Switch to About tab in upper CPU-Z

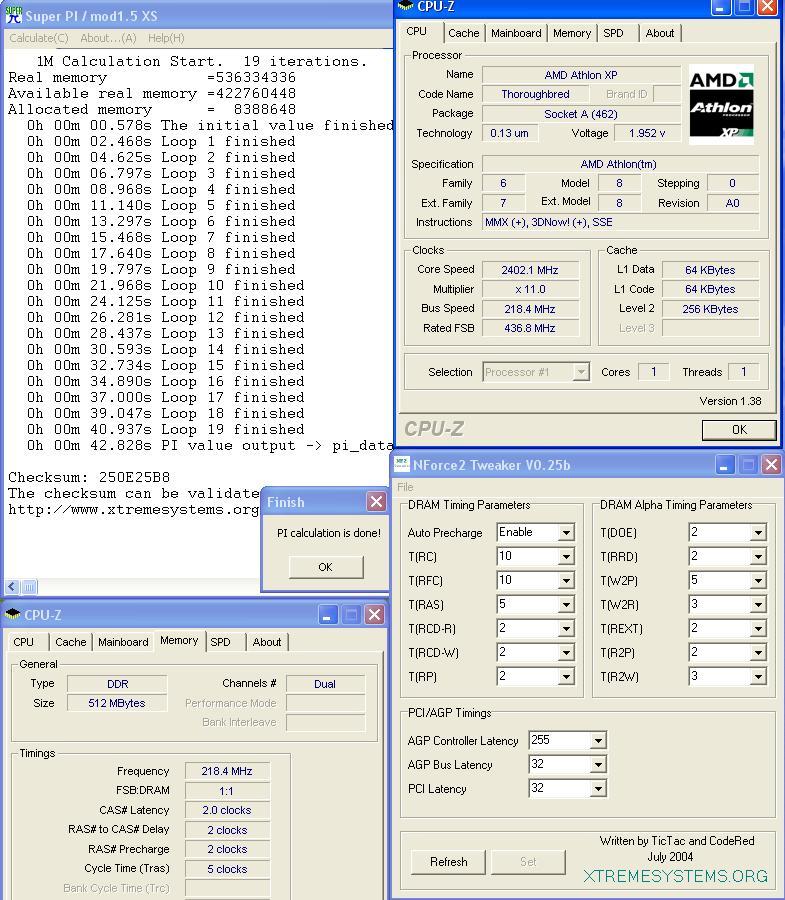click(660, 33)
